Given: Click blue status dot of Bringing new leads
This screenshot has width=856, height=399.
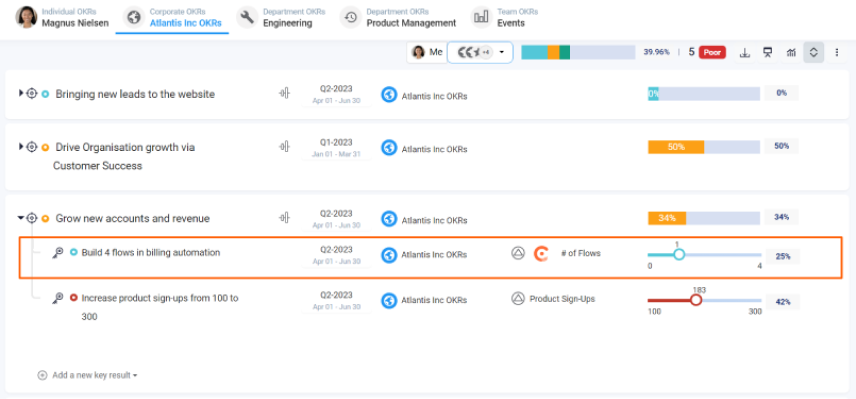Looking at the screenshot, I should point(45,94).
